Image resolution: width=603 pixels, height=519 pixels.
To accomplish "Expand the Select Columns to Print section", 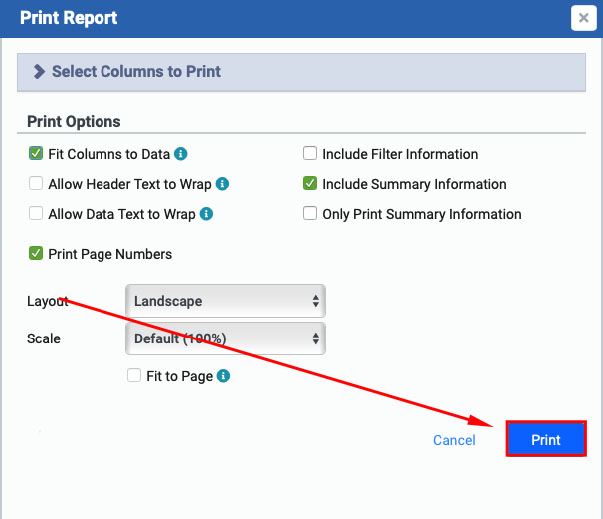I will click(x=301, y=72).
